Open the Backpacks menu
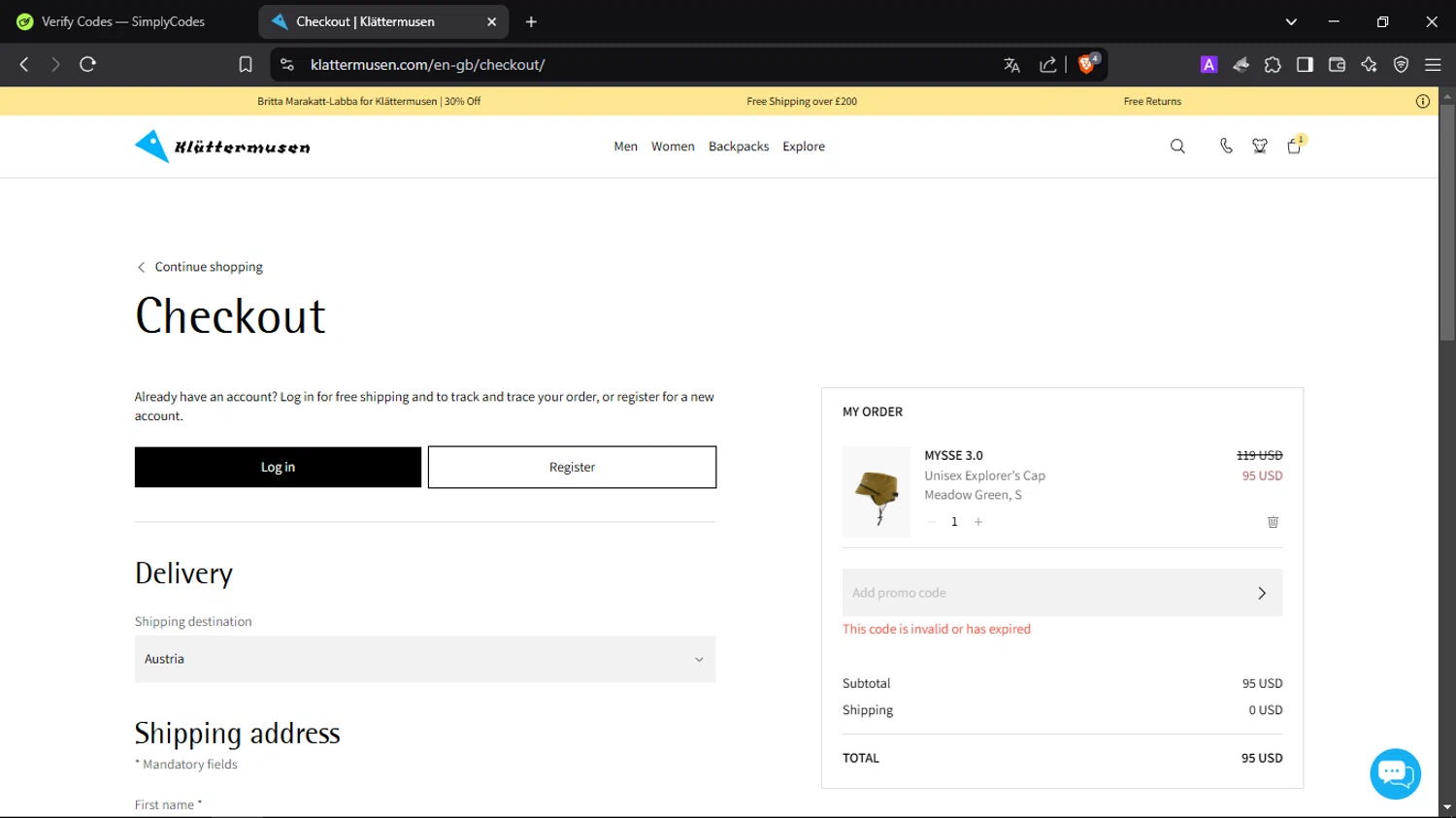This screenshot has width=1456, height=818. tap(739, 147)
